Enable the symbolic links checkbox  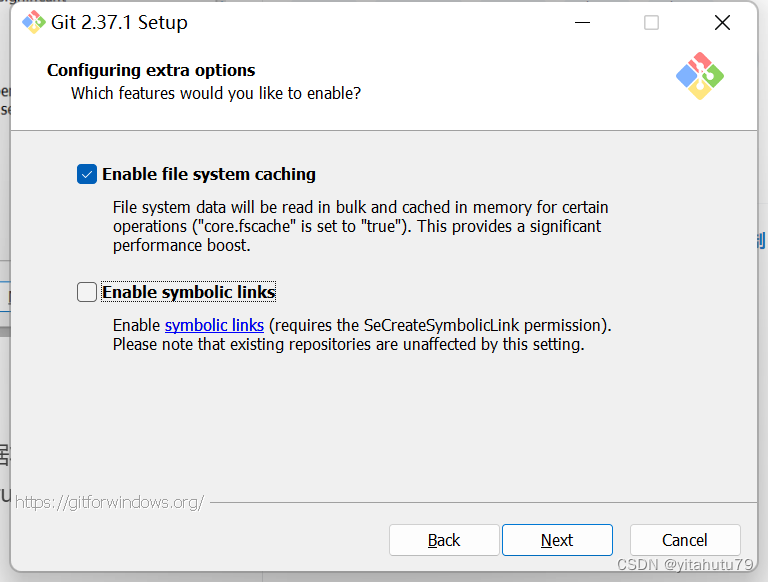87,292
